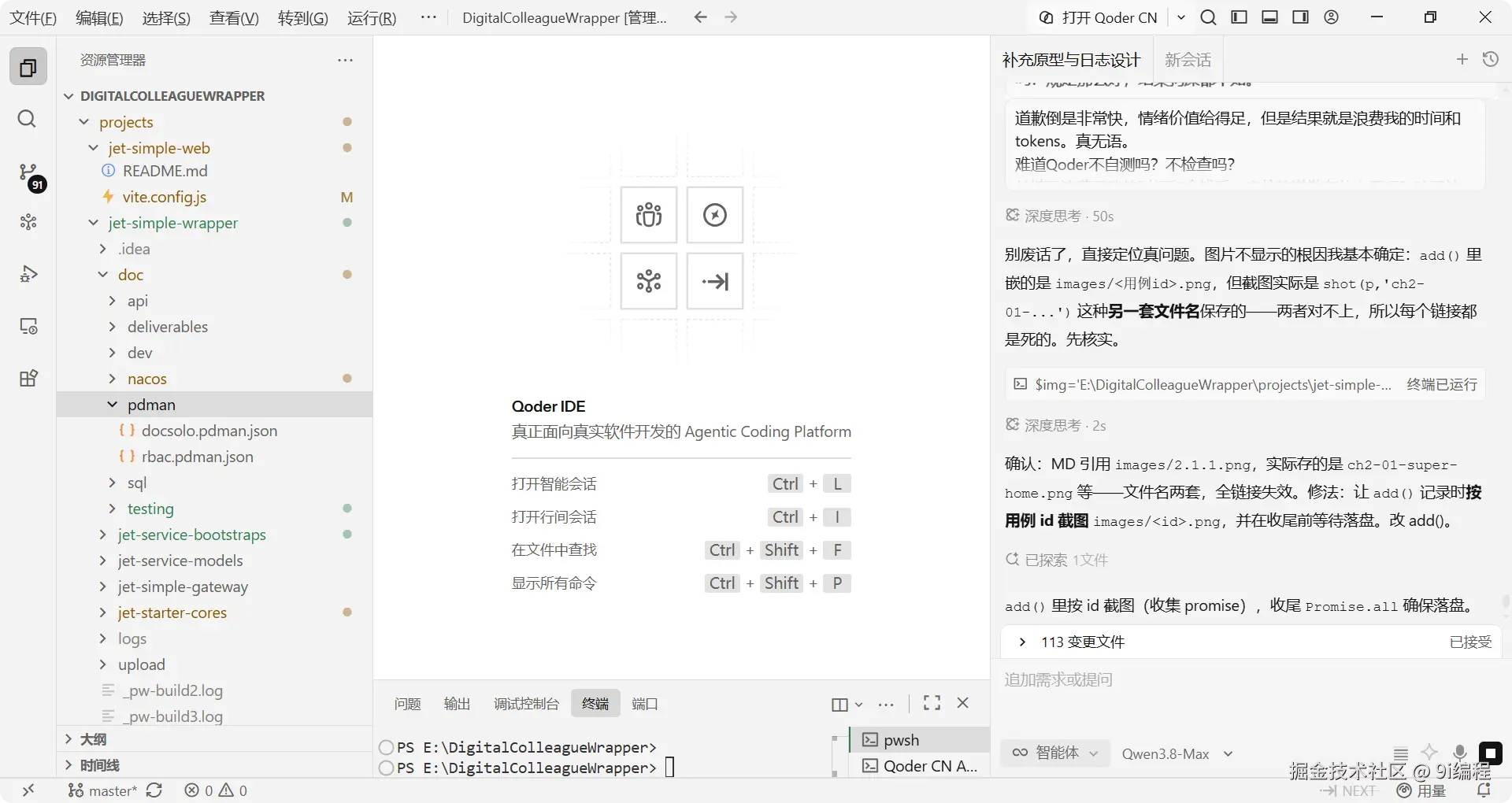
Task: Open the Explorer view in the activity bar
Action: click(x=28, y=67)
